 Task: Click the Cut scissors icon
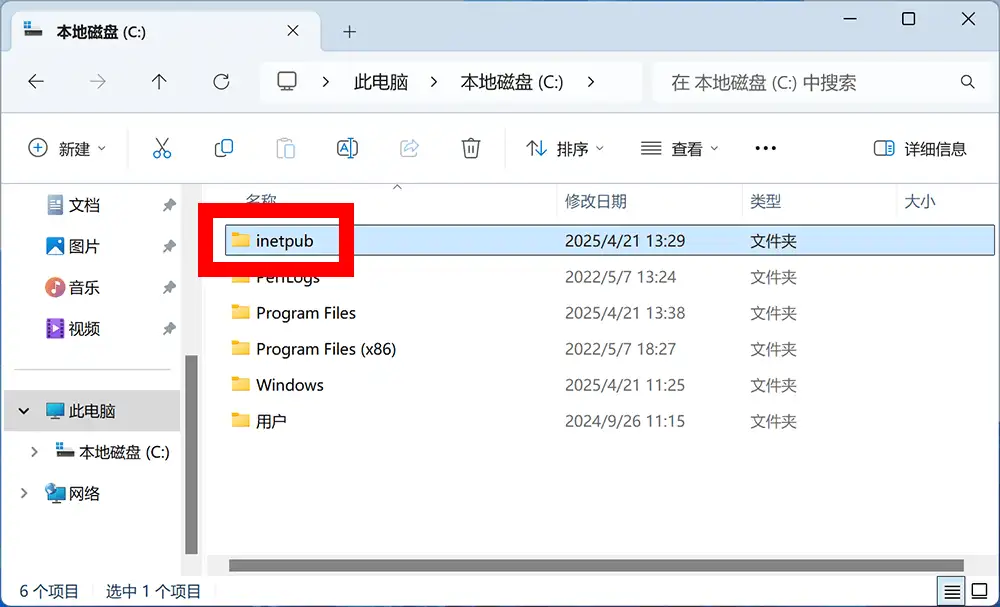162,148
